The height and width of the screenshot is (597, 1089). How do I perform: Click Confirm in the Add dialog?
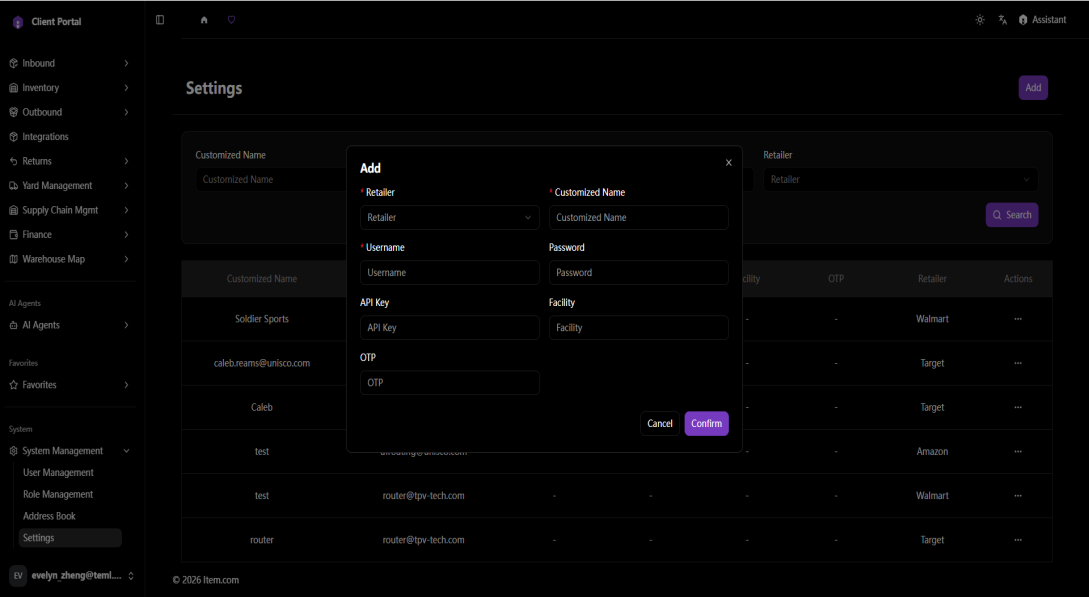[706, 423]
